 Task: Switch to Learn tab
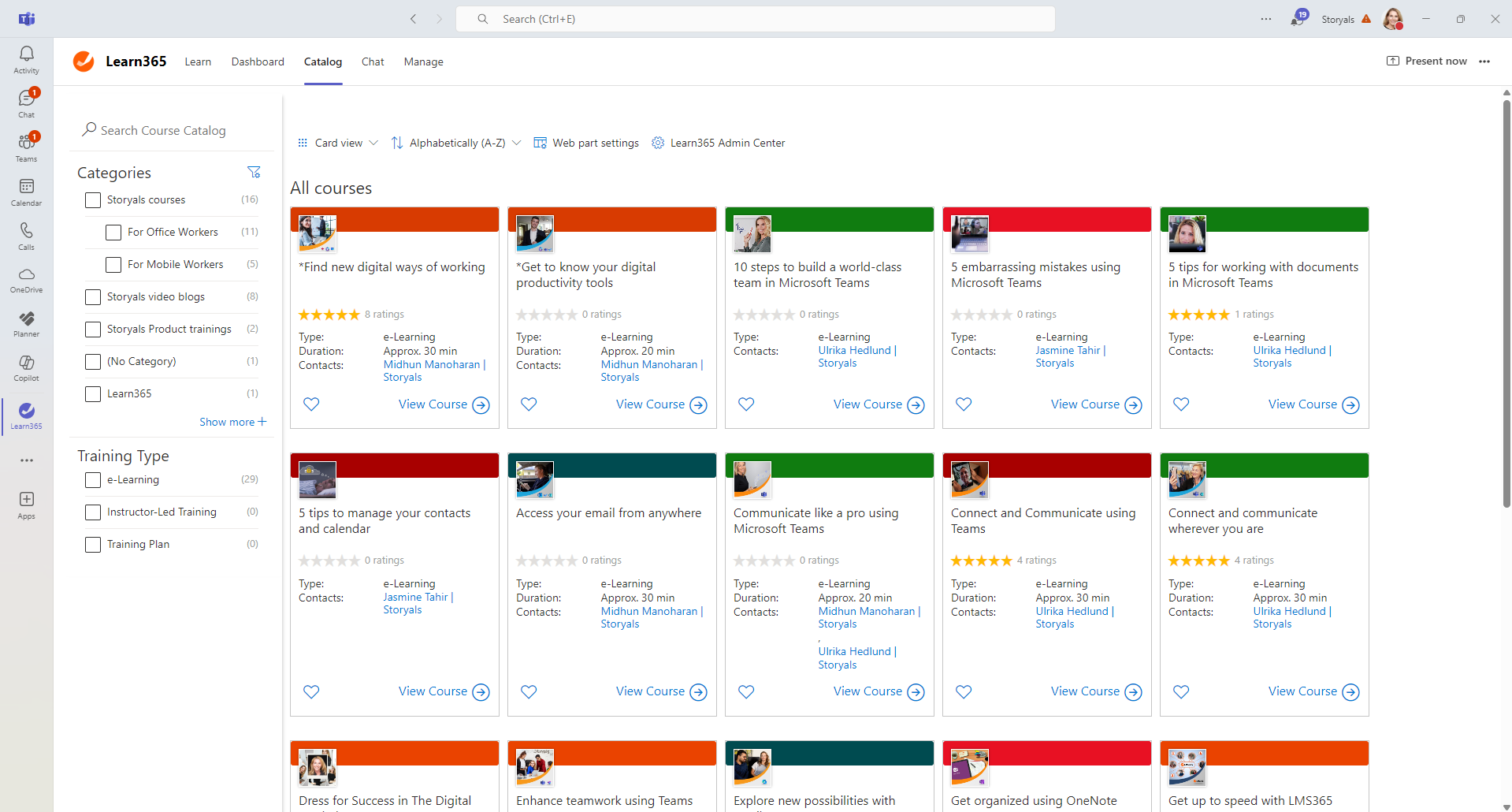pos(198,61)
